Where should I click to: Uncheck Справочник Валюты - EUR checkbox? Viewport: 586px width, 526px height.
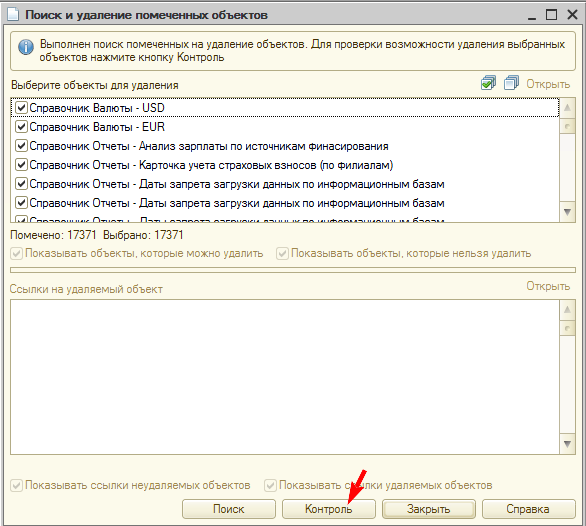pos(21,127)
